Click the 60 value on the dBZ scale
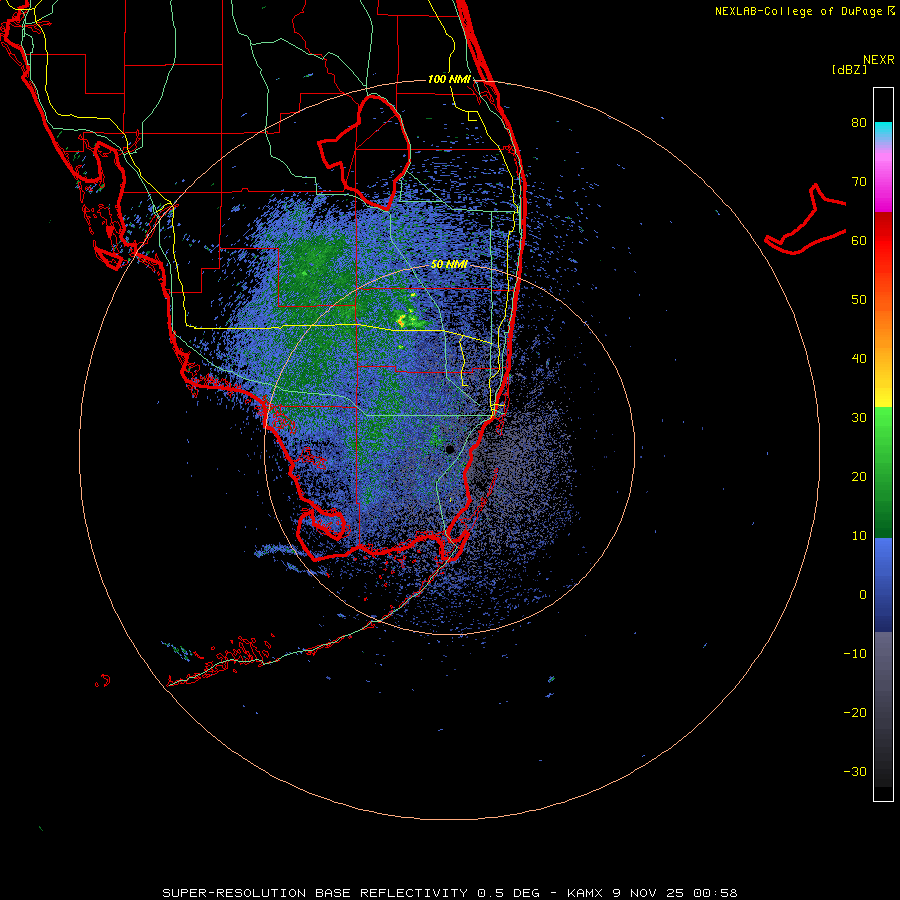900x900 pixels. click(859, 241)
